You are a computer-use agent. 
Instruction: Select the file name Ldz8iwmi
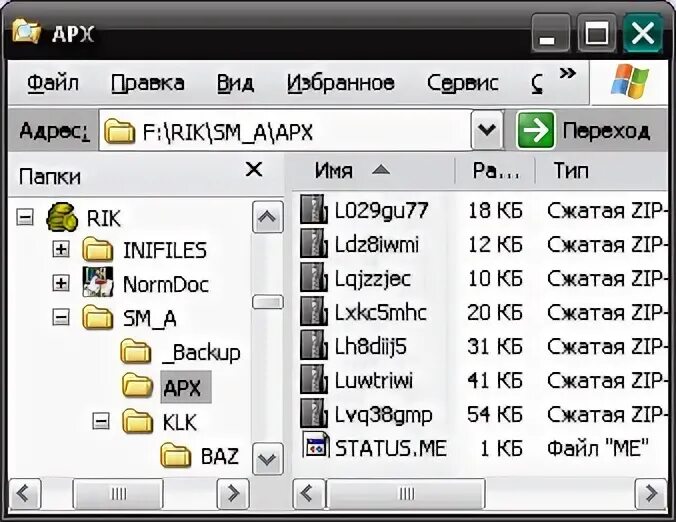click(376, 244)
